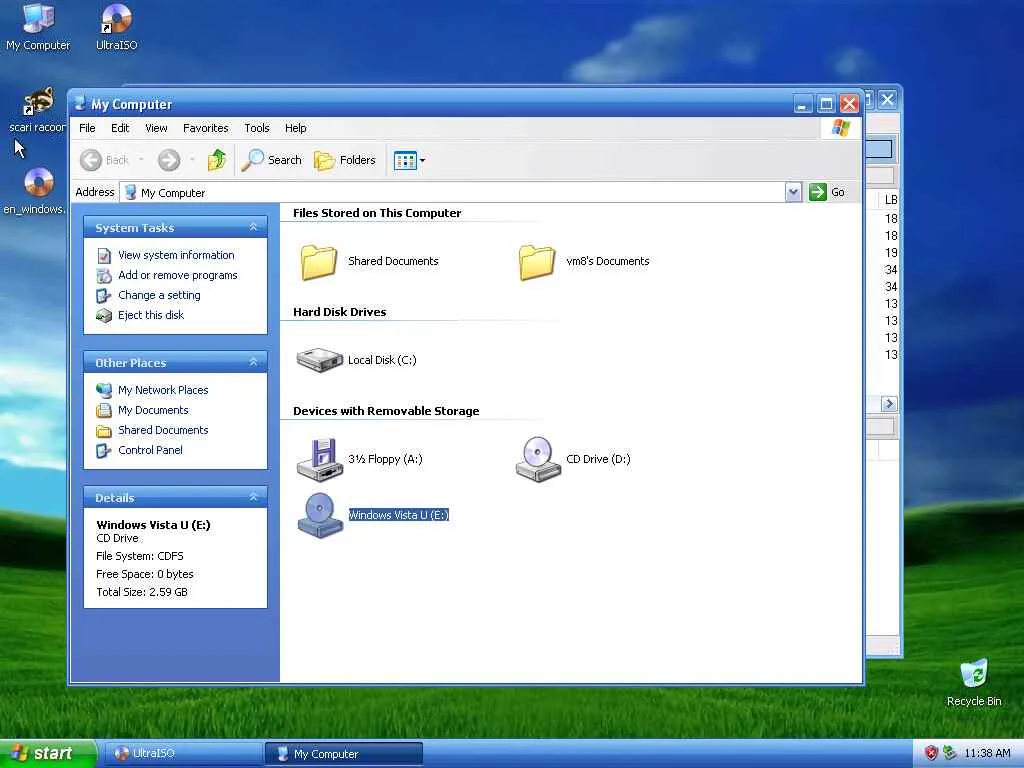1024x768 pixels.
Task: Select vm8's Documents folder
Action: 537,262
